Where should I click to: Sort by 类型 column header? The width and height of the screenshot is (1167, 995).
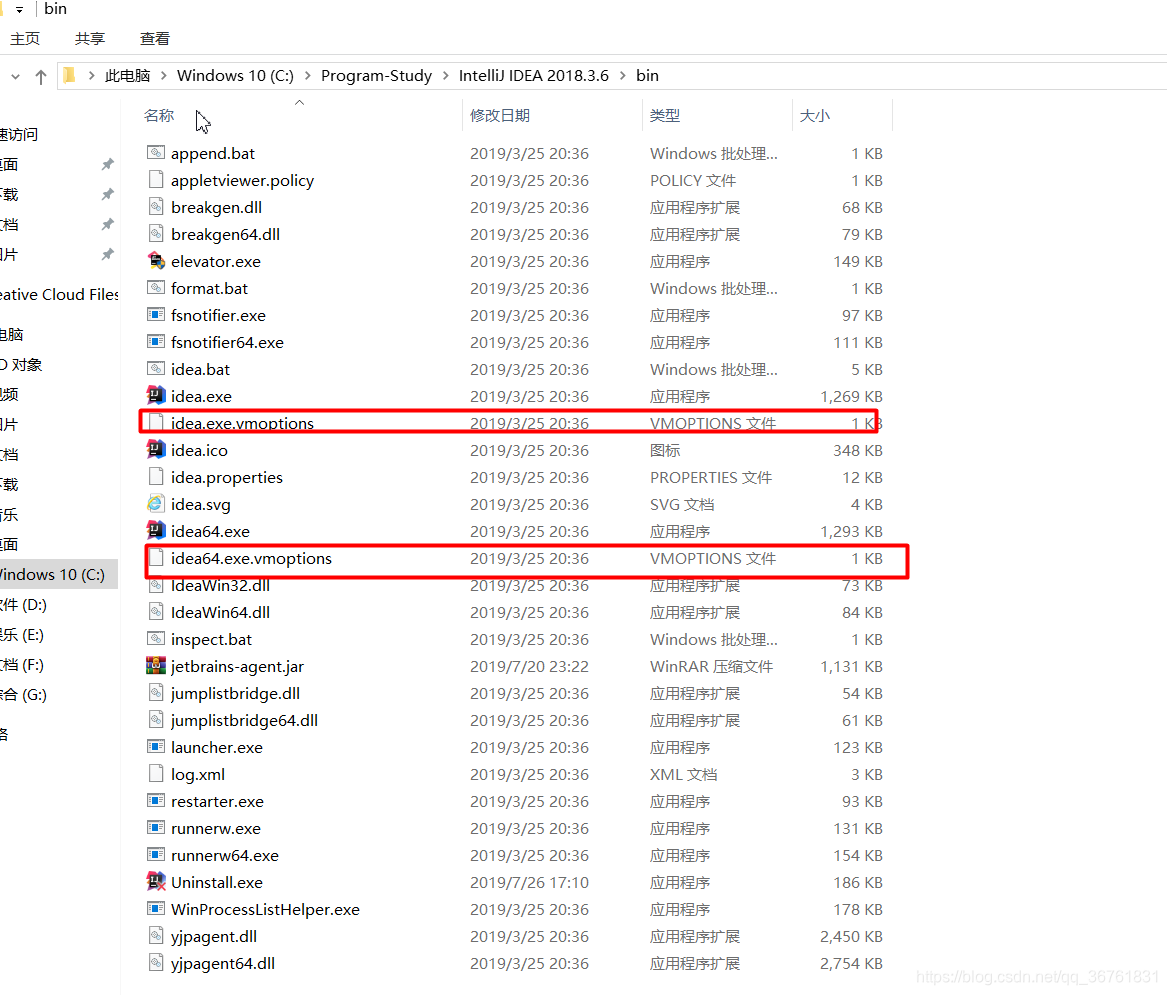pyautogui.click(x=665, y=115)
